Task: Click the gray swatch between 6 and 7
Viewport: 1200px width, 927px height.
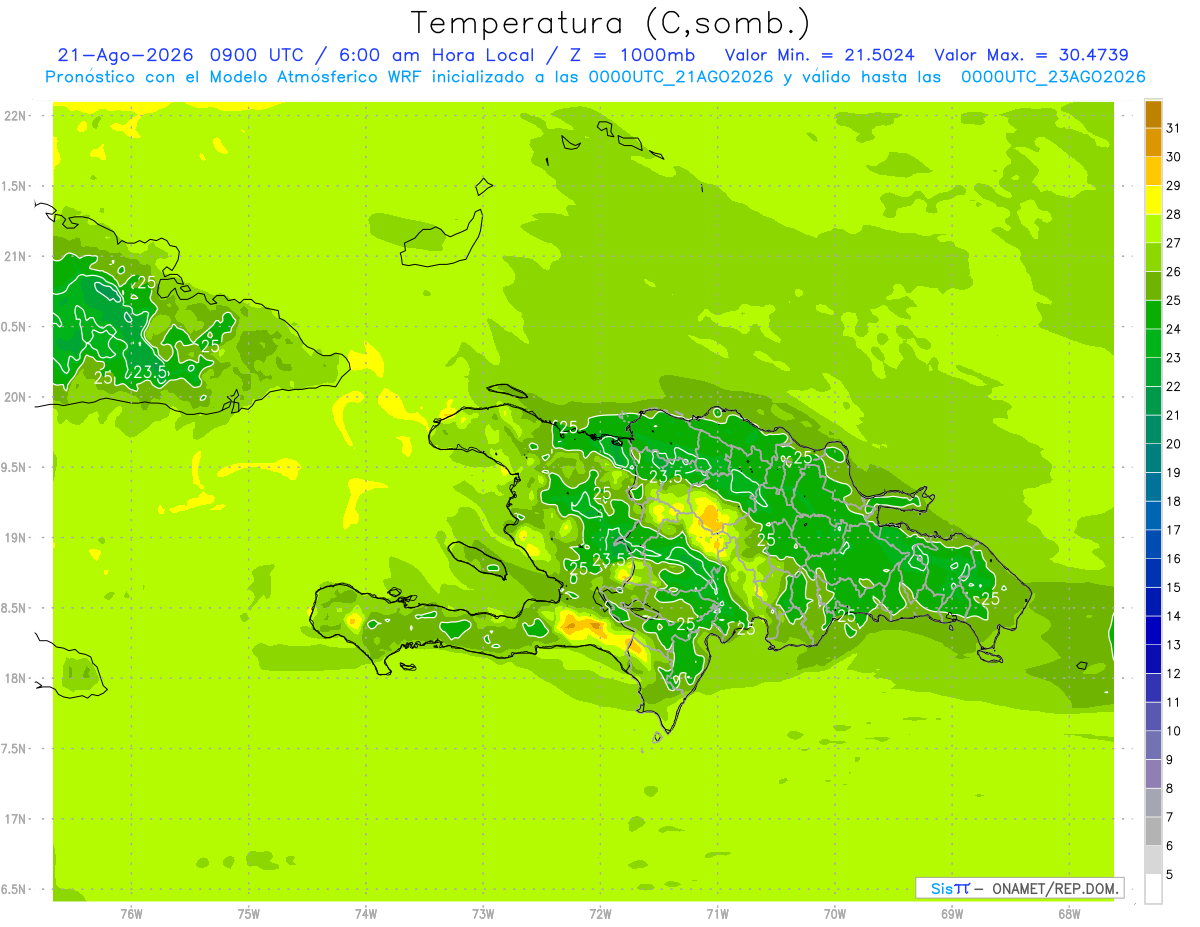Action: point(1153,831)
